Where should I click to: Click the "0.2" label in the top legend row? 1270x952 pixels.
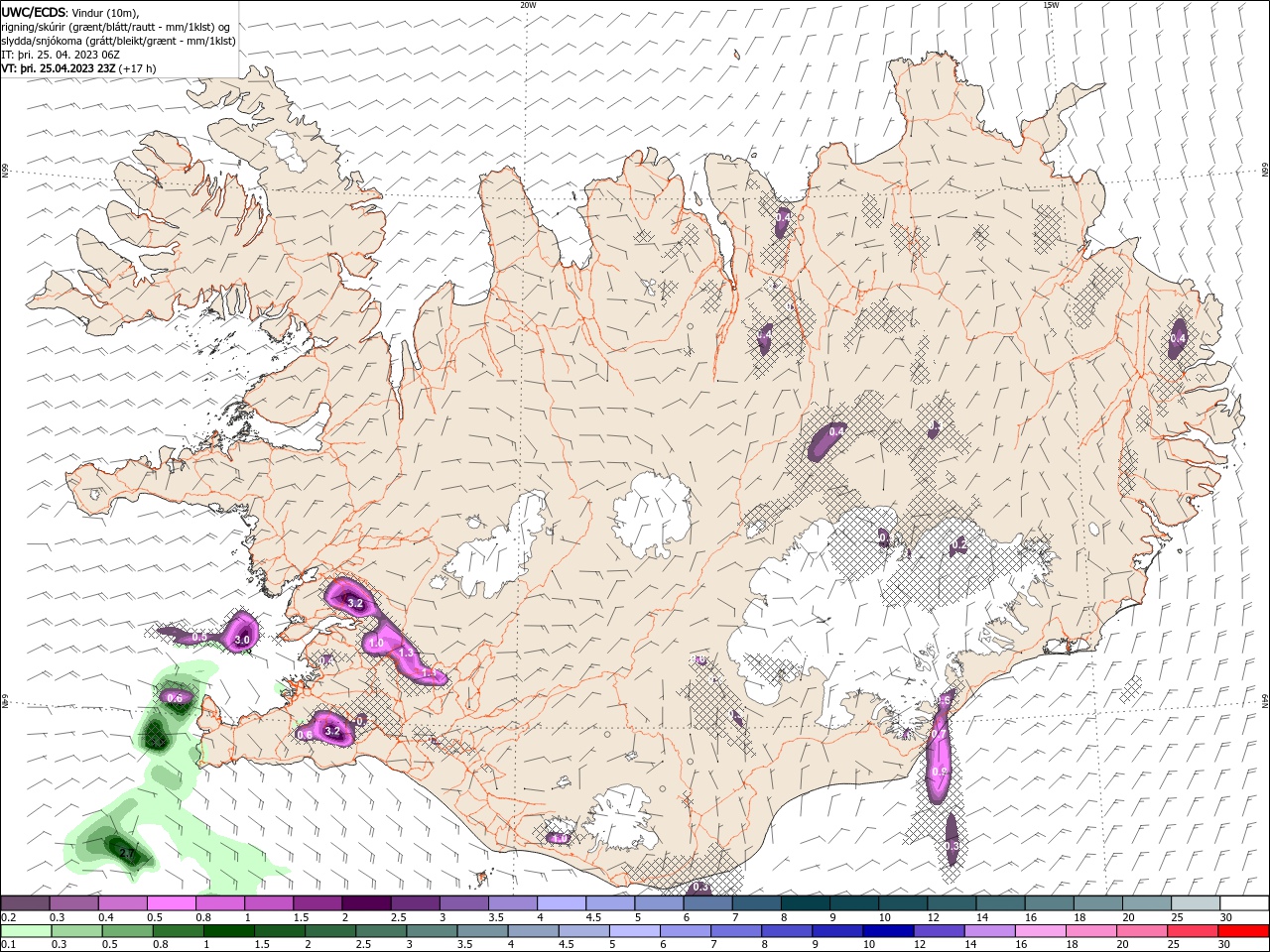8,917
